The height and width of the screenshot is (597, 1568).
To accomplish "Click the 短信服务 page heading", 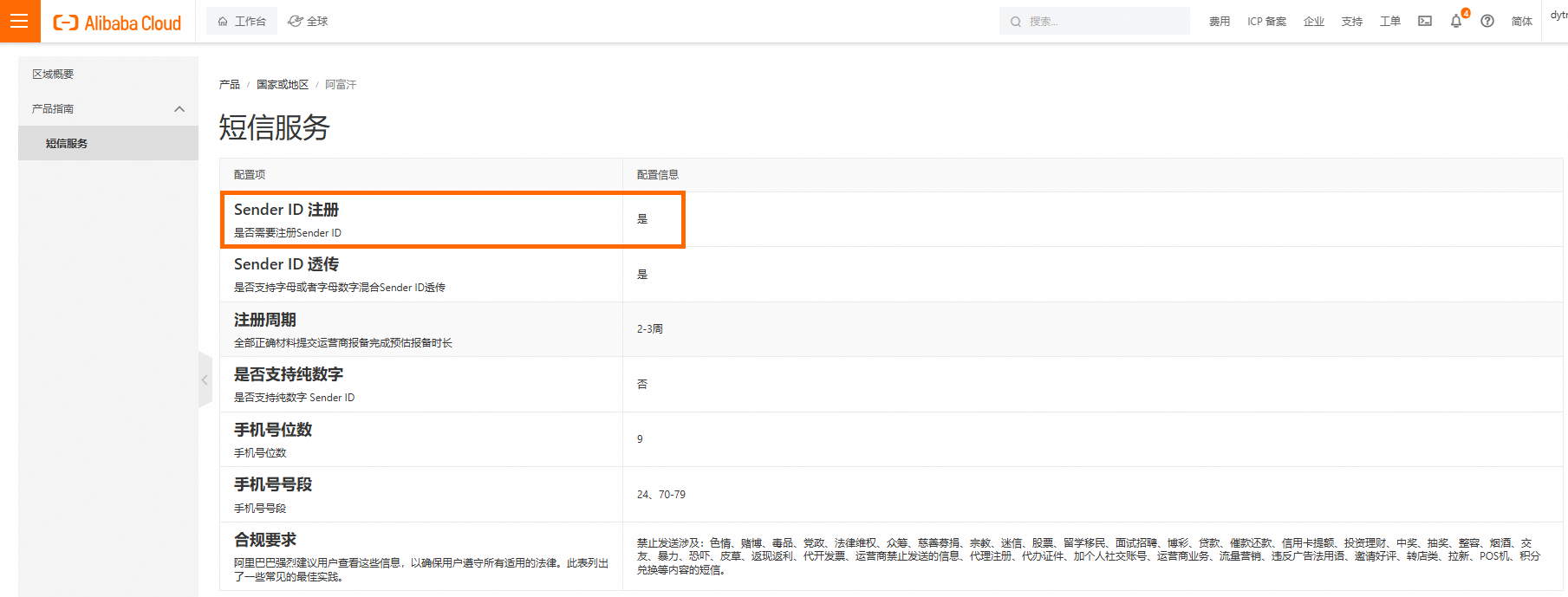I will coord(274,127).
